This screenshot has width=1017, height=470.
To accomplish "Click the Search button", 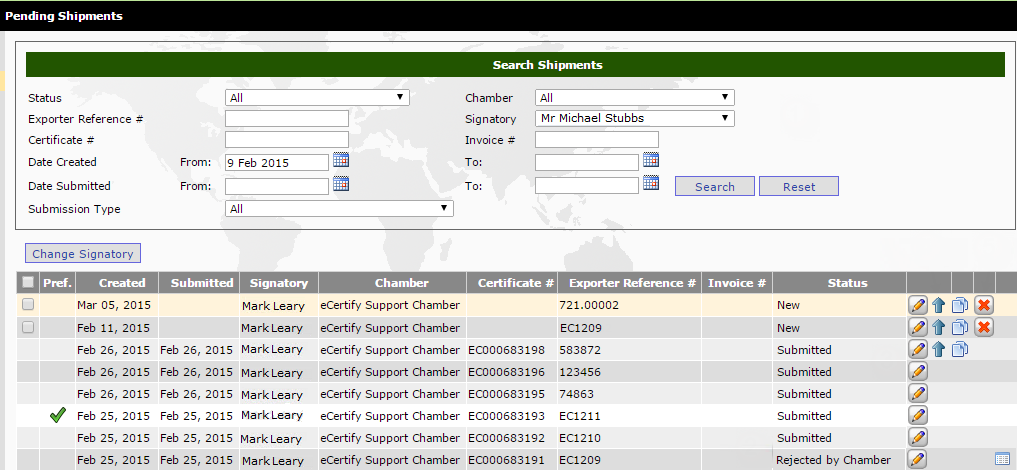I will pyautogui.click(x=714, y=187).
